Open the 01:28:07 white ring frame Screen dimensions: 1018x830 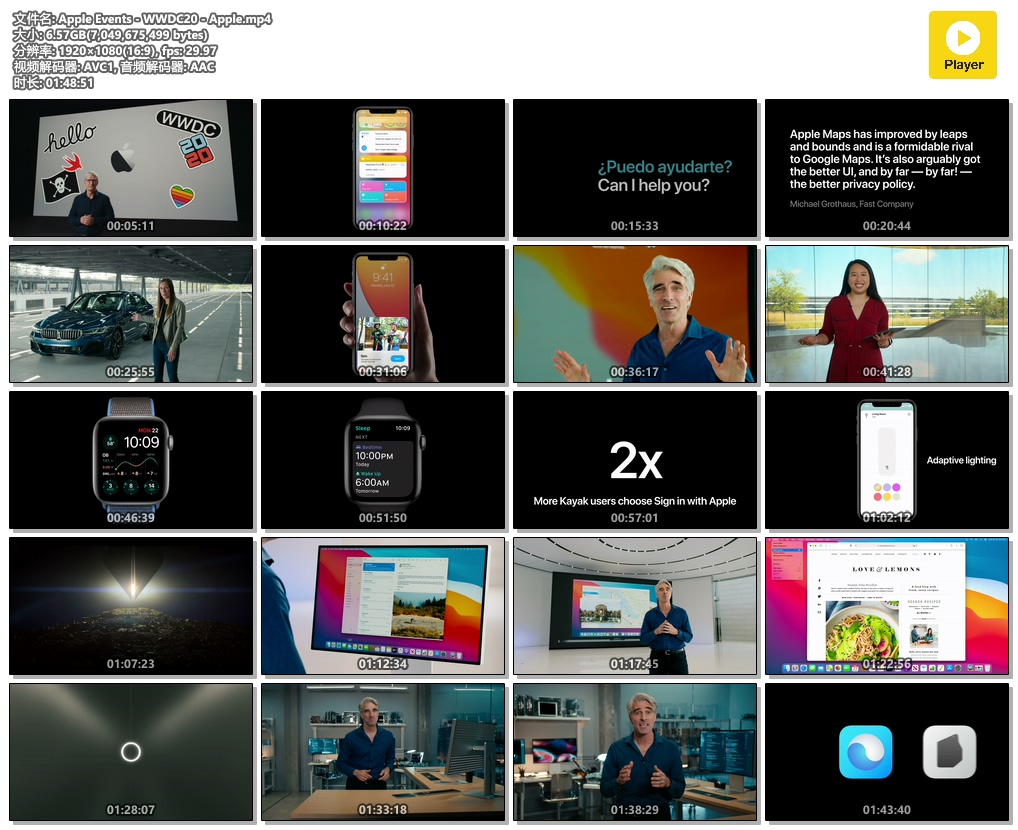tap(131, 752)
